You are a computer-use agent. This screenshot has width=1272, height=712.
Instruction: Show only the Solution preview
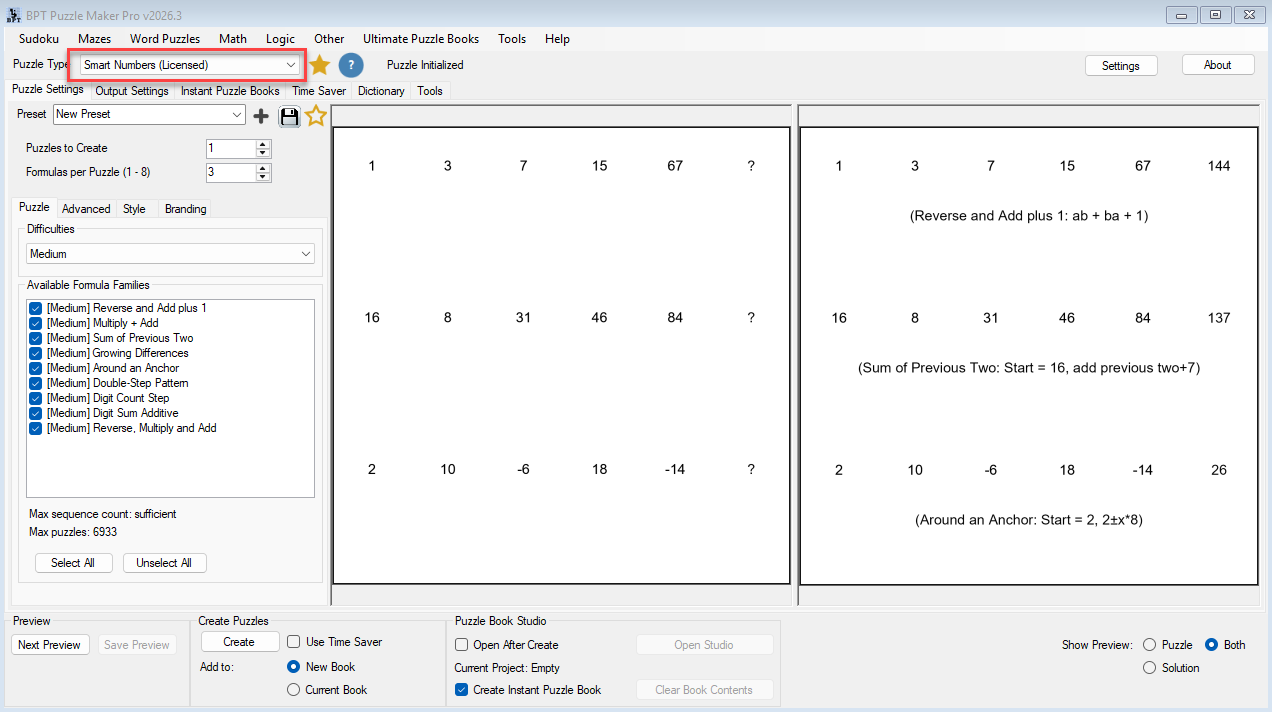point(1149,668)
